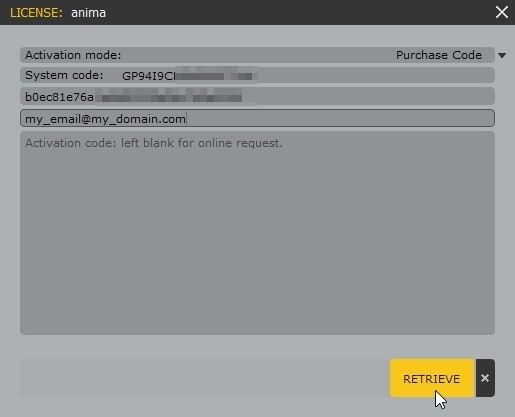Click the purchase code field starting b0ec81e76a

pyautogui.click(x=257, y=96)
